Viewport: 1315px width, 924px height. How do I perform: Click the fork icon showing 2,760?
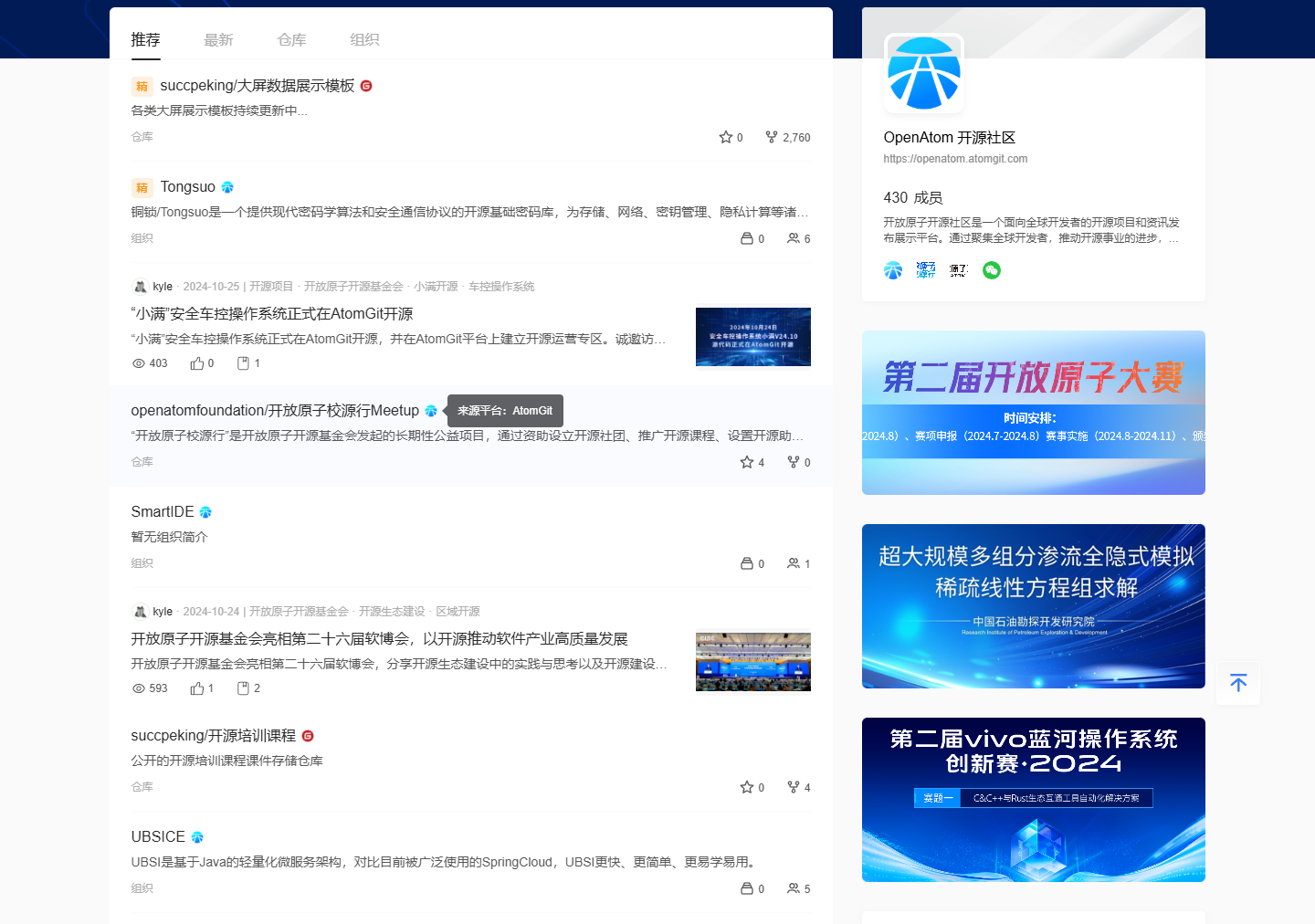point(772,137)
